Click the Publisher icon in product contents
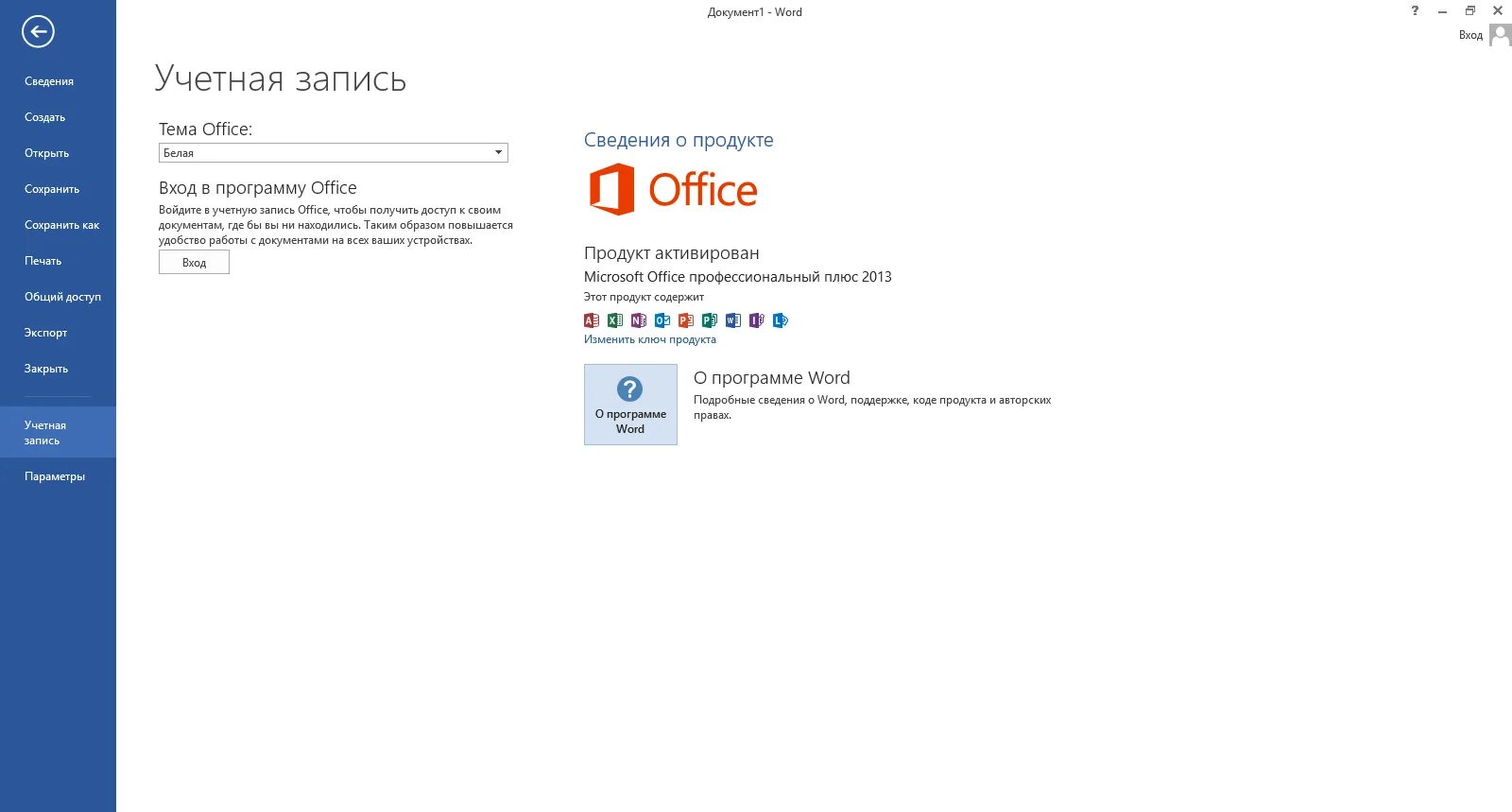 tap(710, 320)
